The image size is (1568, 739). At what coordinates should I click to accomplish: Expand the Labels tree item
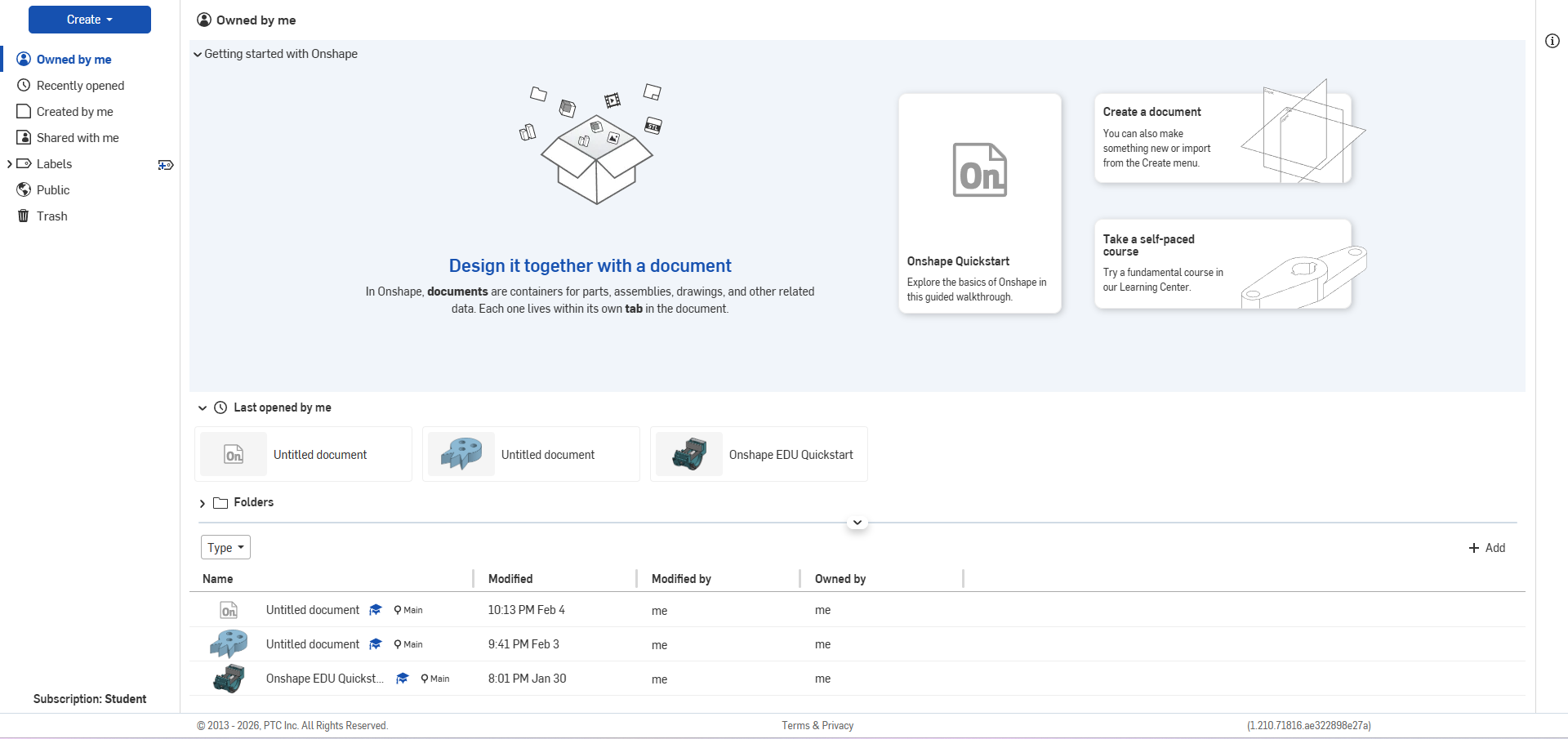(x=9, y=164)
